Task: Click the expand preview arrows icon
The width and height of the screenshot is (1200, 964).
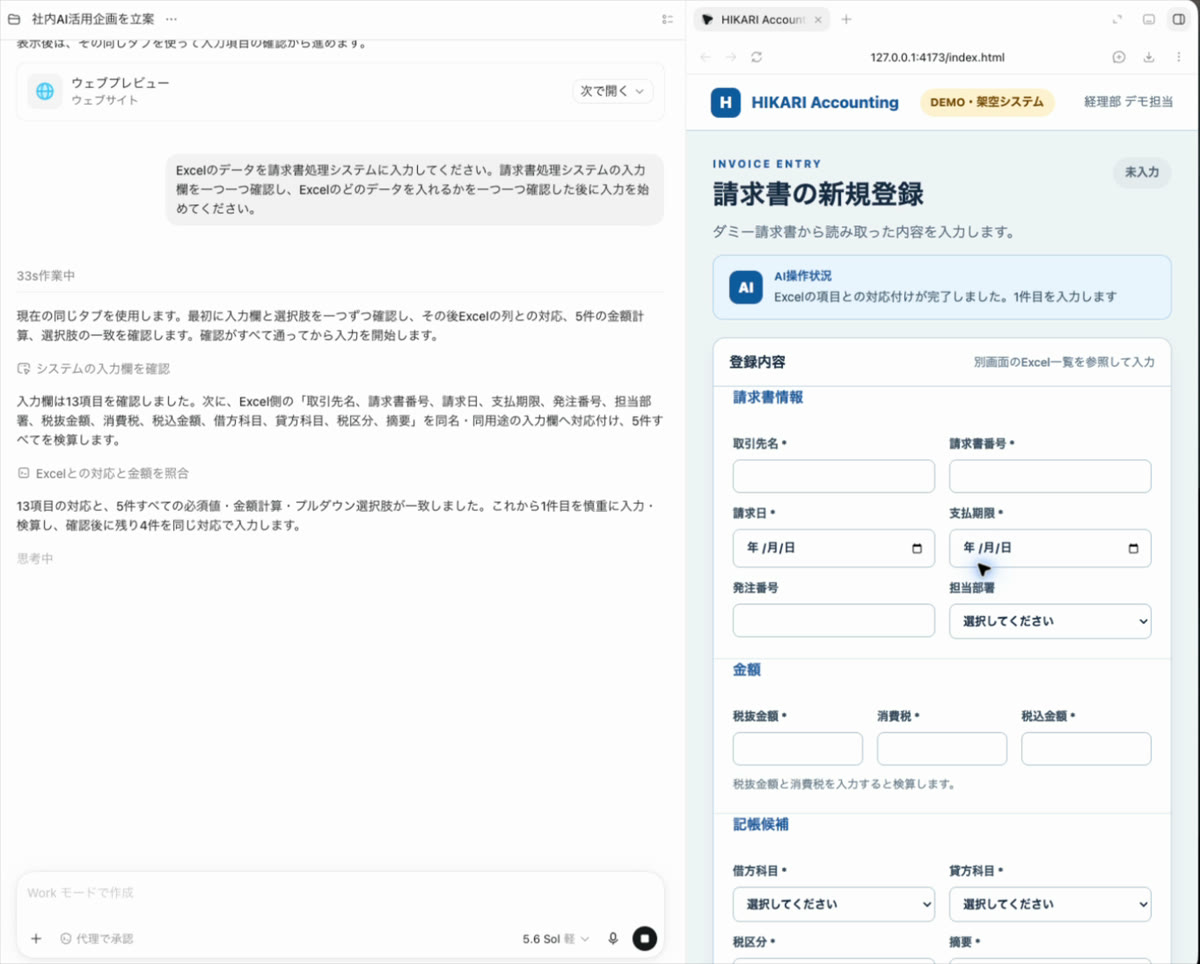Action: [x=1118, y=19]
